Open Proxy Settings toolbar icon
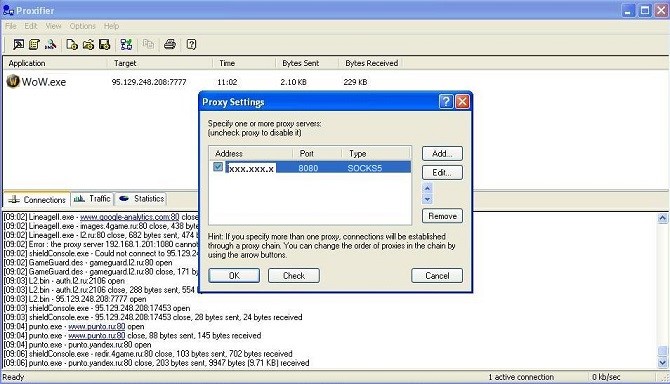670x384 pixels. (x=18, y=44)
